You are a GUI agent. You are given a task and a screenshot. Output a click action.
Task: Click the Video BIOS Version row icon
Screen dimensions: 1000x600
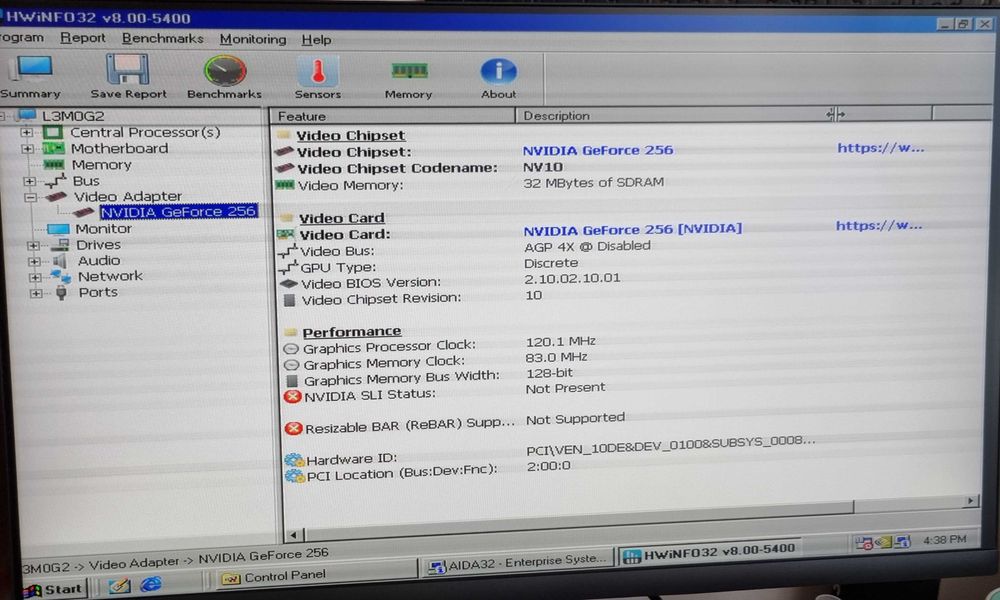289,283
